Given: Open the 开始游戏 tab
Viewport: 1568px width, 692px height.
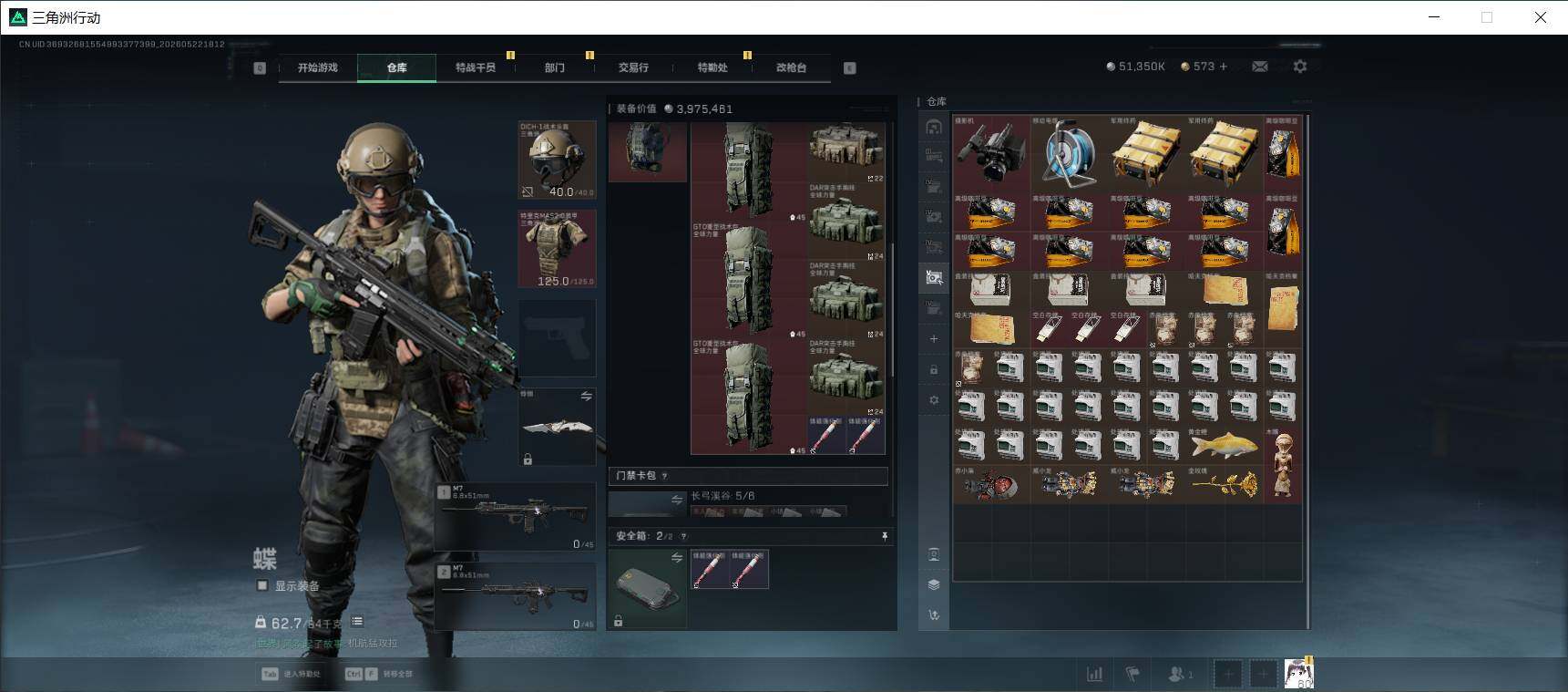Looking at the screenshot, I should point(318,67).
